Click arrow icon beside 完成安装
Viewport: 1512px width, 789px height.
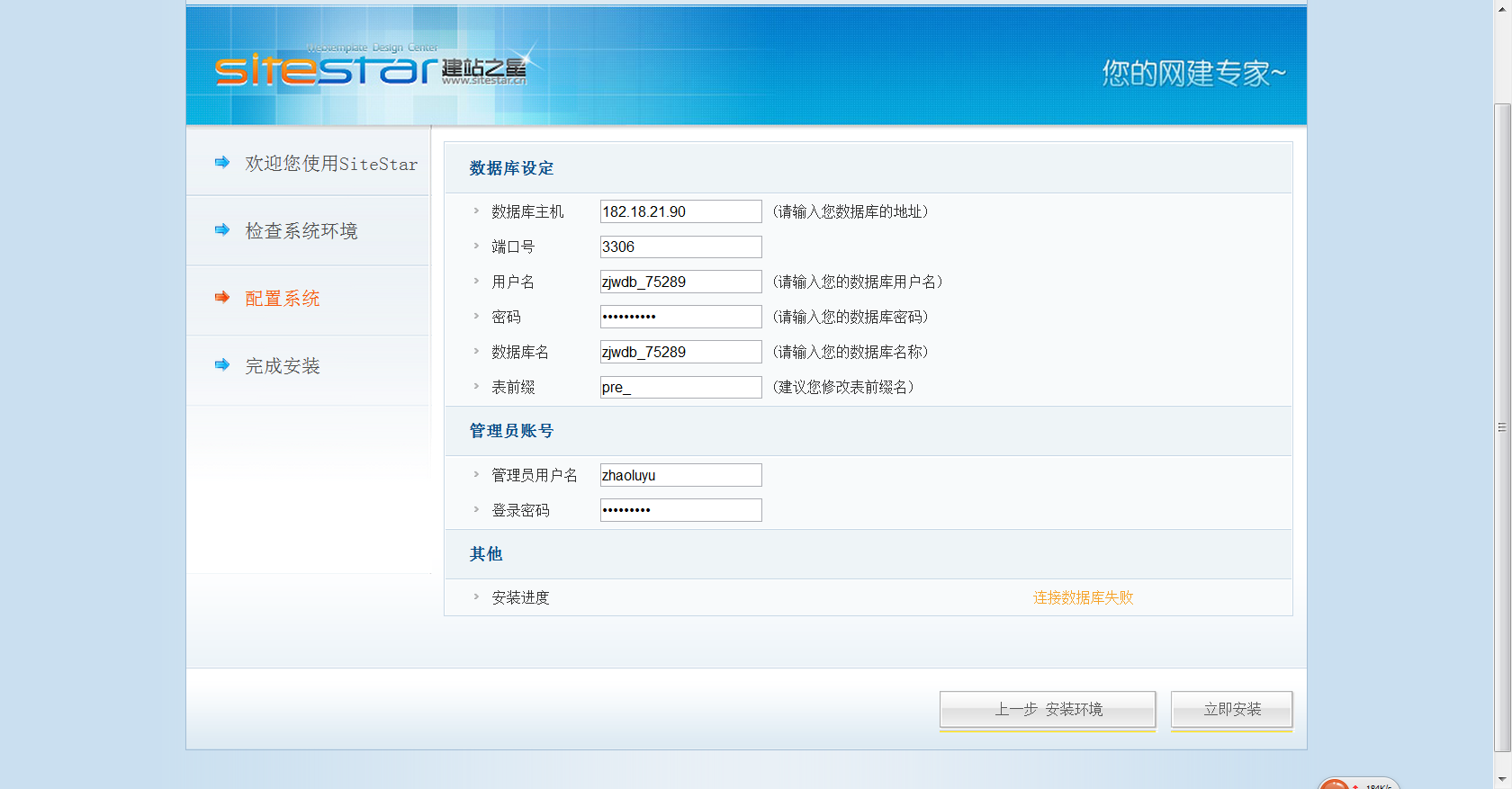[x=222, y=365]
